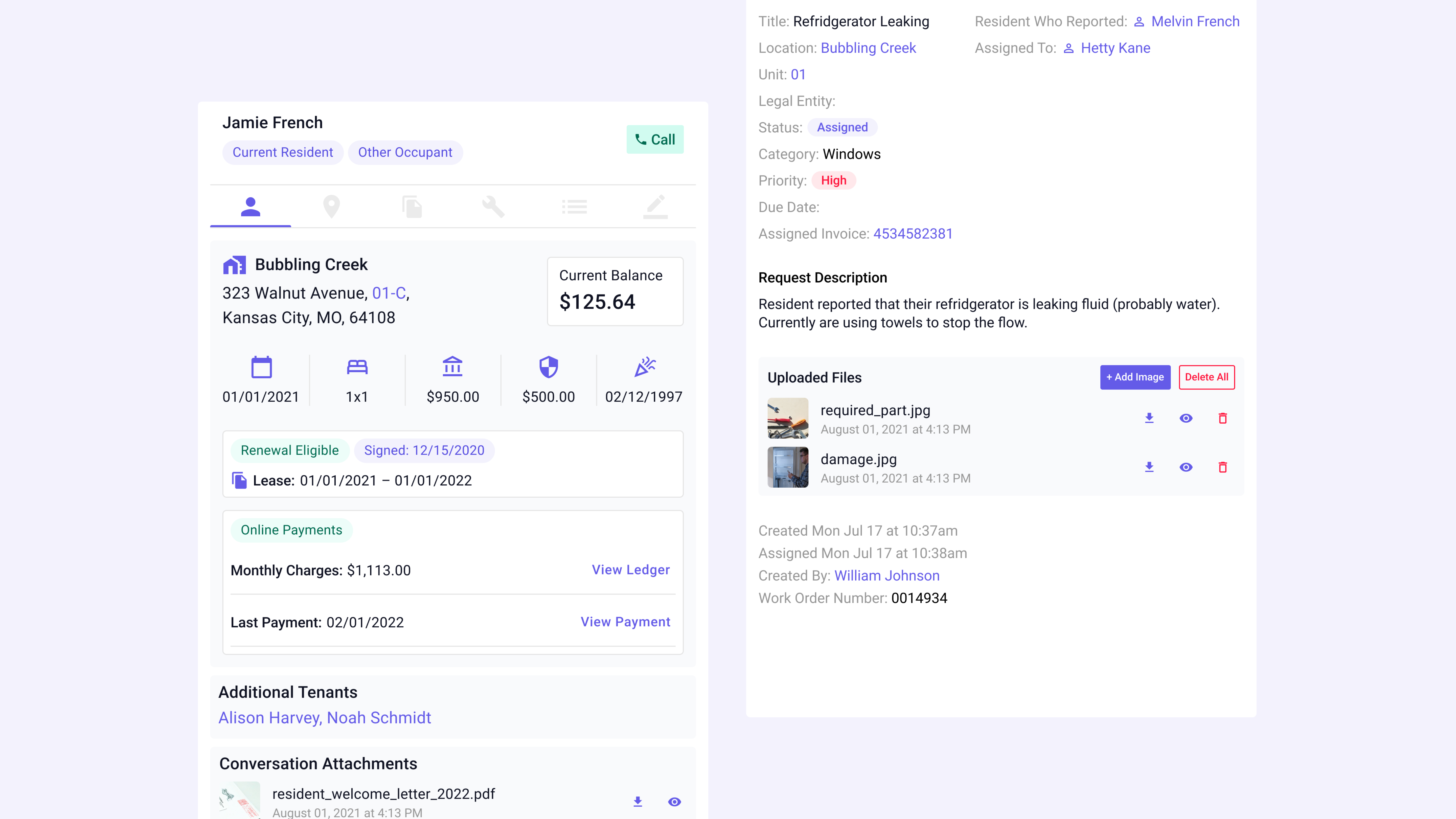The image size is (1456, 819).
Task: Select Last Payment 02/01/2022 text
Action: [317, 622]
